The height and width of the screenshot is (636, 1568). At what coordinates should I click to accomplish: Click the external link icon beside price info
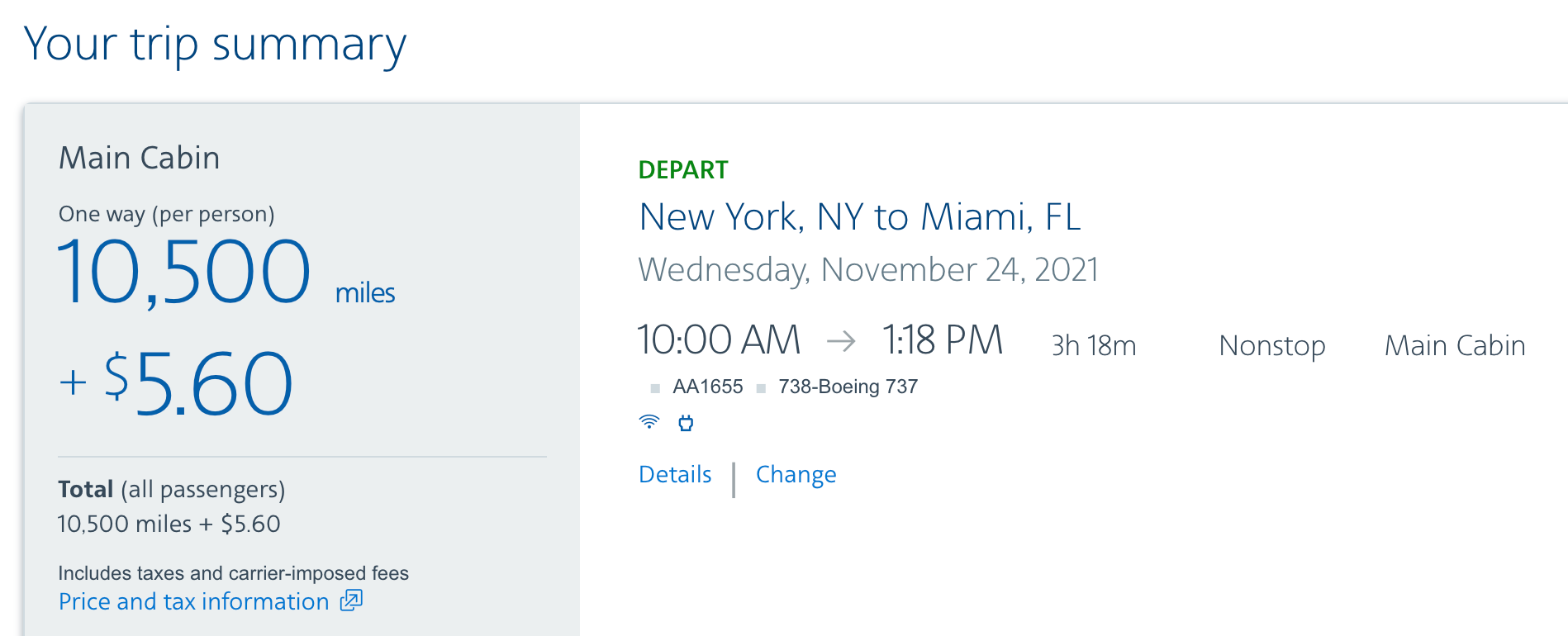pyautogui.click(x=352, y=600)
